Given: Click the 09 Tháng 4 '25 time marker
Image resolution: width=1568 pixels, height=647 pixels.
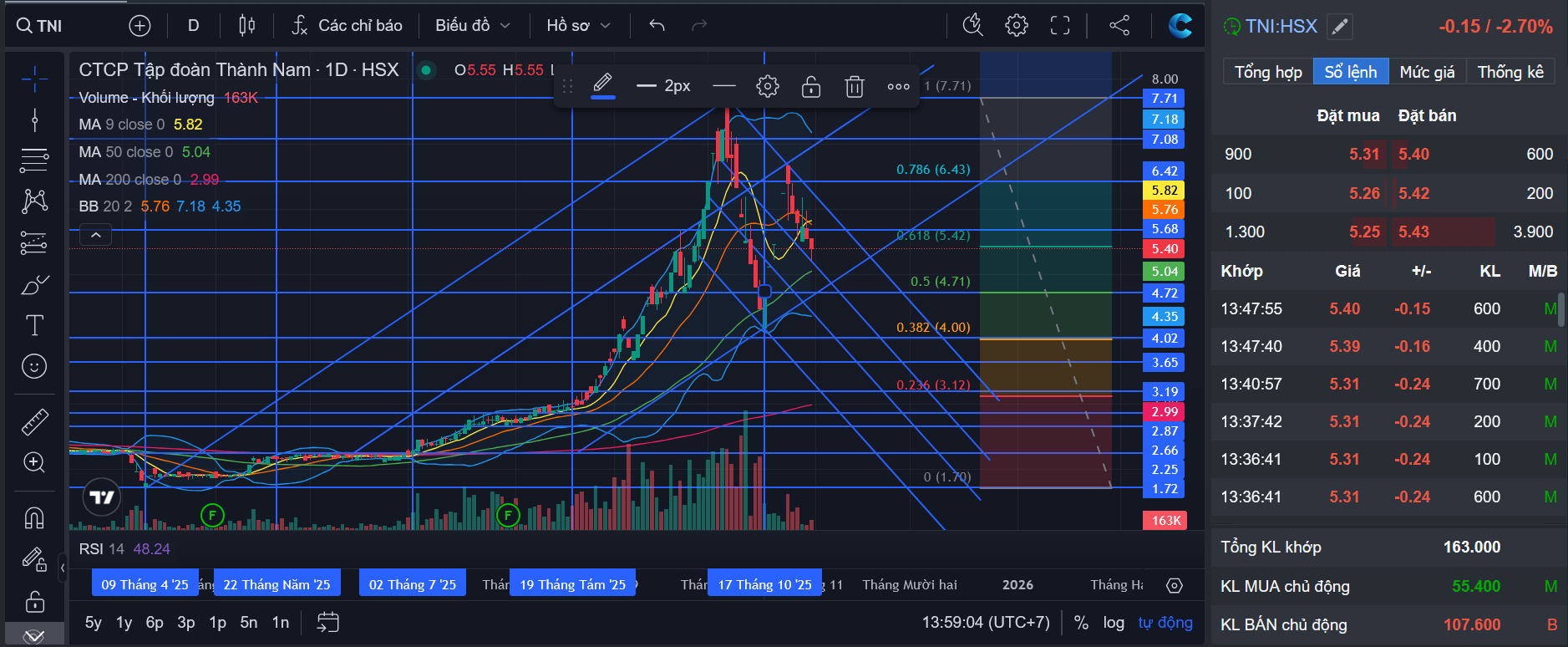Looking at the screenshot, I should (145, 584).
